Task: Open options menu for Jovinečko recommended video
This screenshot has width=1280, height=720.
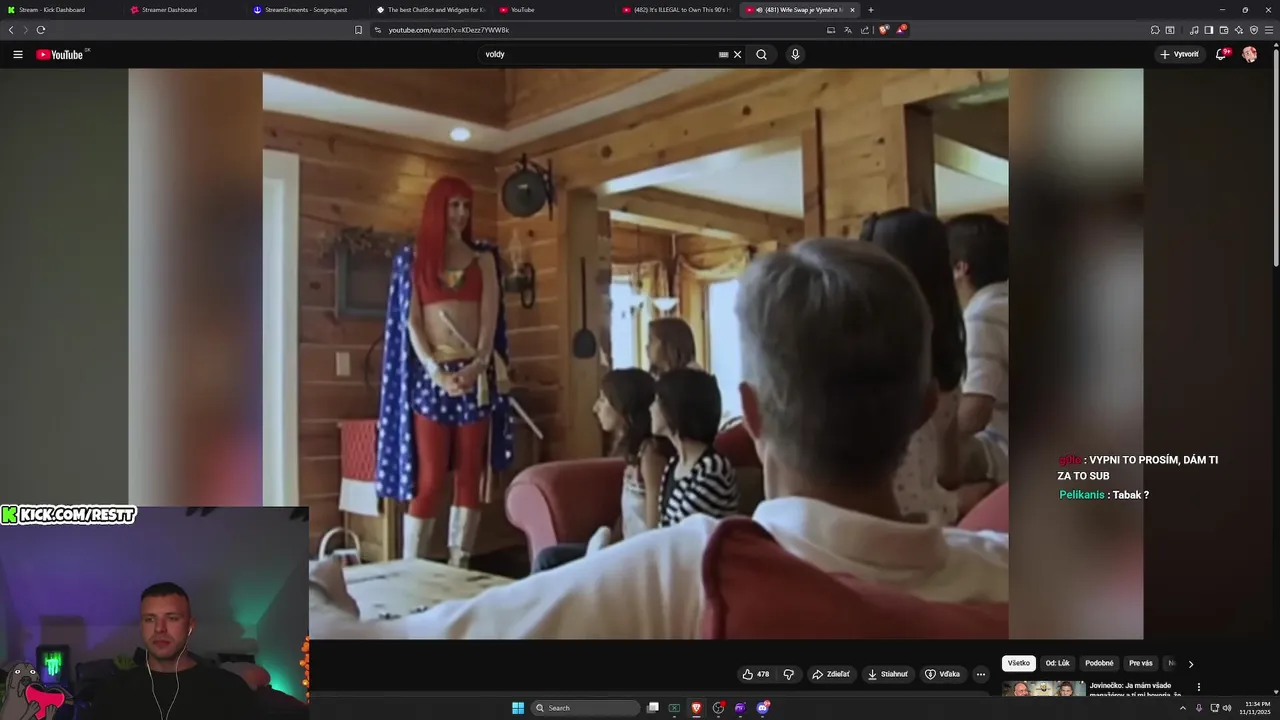Action: (x=1198, y=687)
